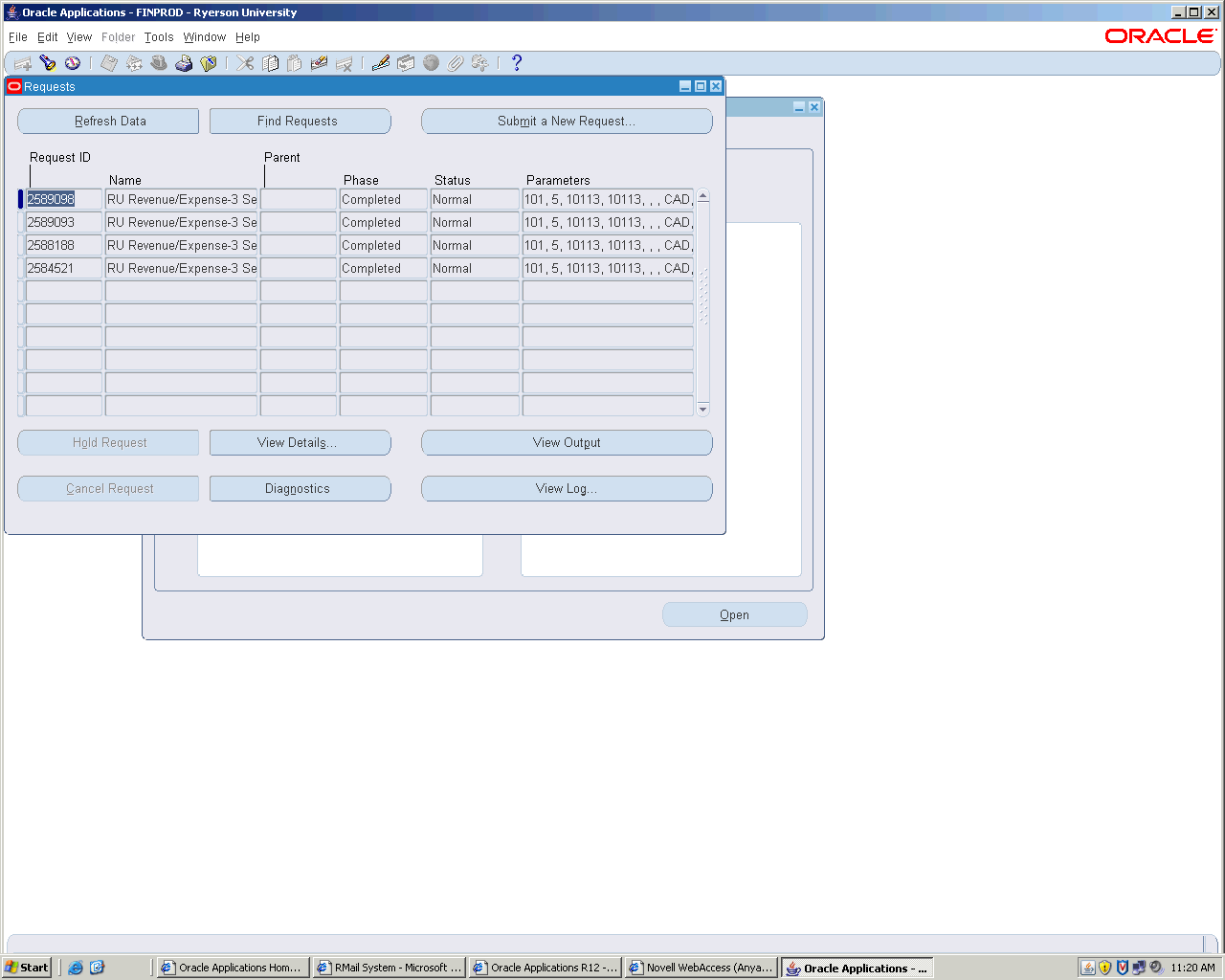Click the Edit Field pencil icon
1225x980 pixels.
click(x=381, y=63)
